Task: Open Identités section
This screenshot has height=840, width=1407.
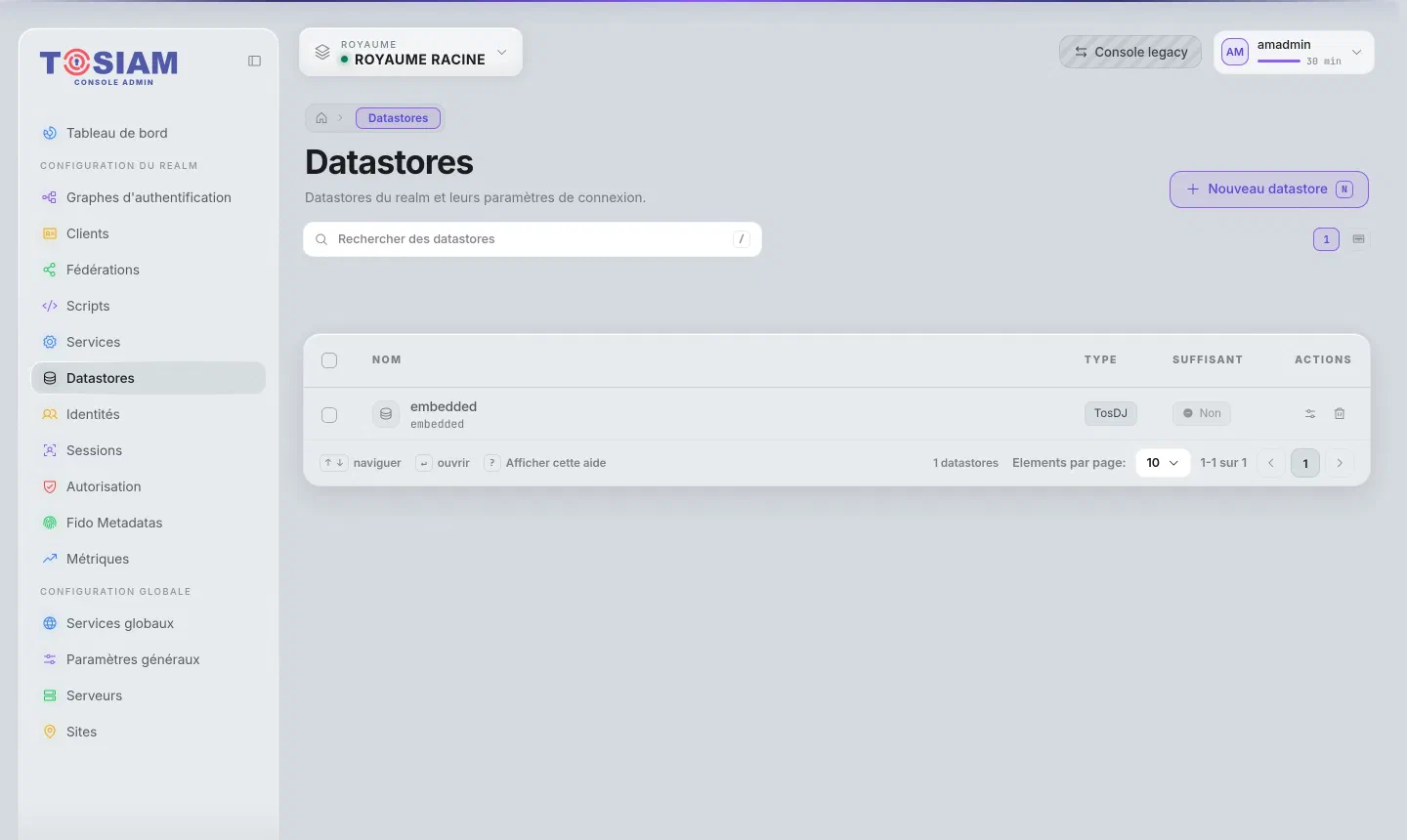Action: (x=149, y=414)
